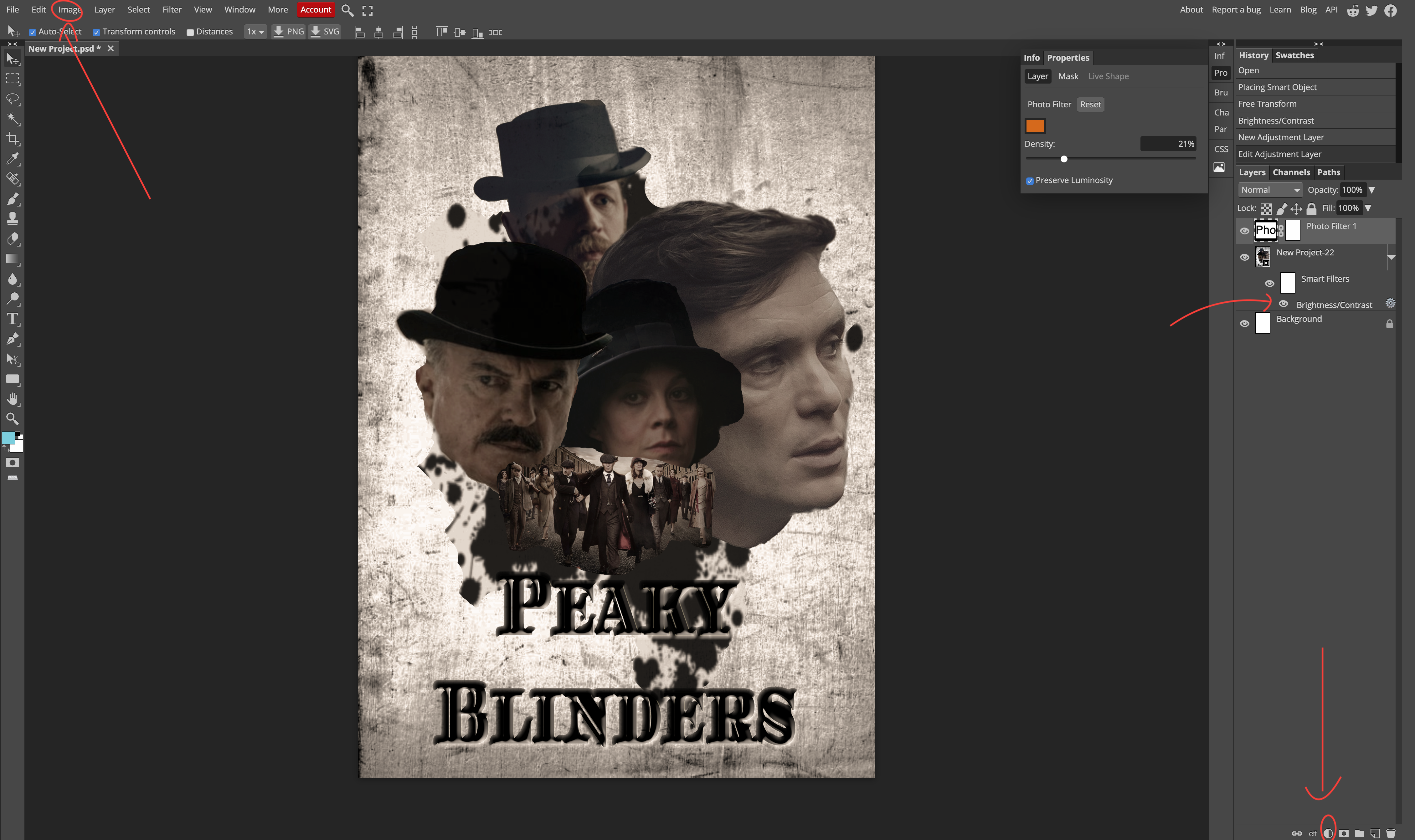Image resolution: width=1415 pixels, height=840 pixels.
Task: Collapse the History panel column arrows
Action: coord(1318,44)
